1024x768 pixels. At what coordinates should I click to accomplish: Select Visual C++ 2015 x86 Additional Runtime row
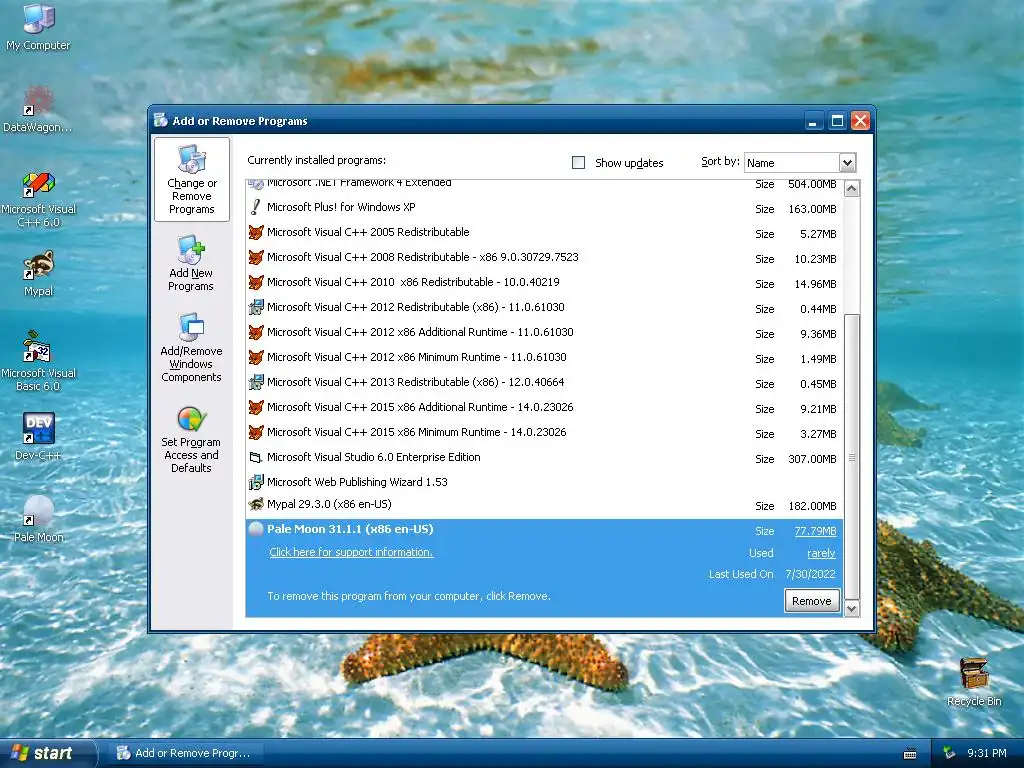coord(545,408)
